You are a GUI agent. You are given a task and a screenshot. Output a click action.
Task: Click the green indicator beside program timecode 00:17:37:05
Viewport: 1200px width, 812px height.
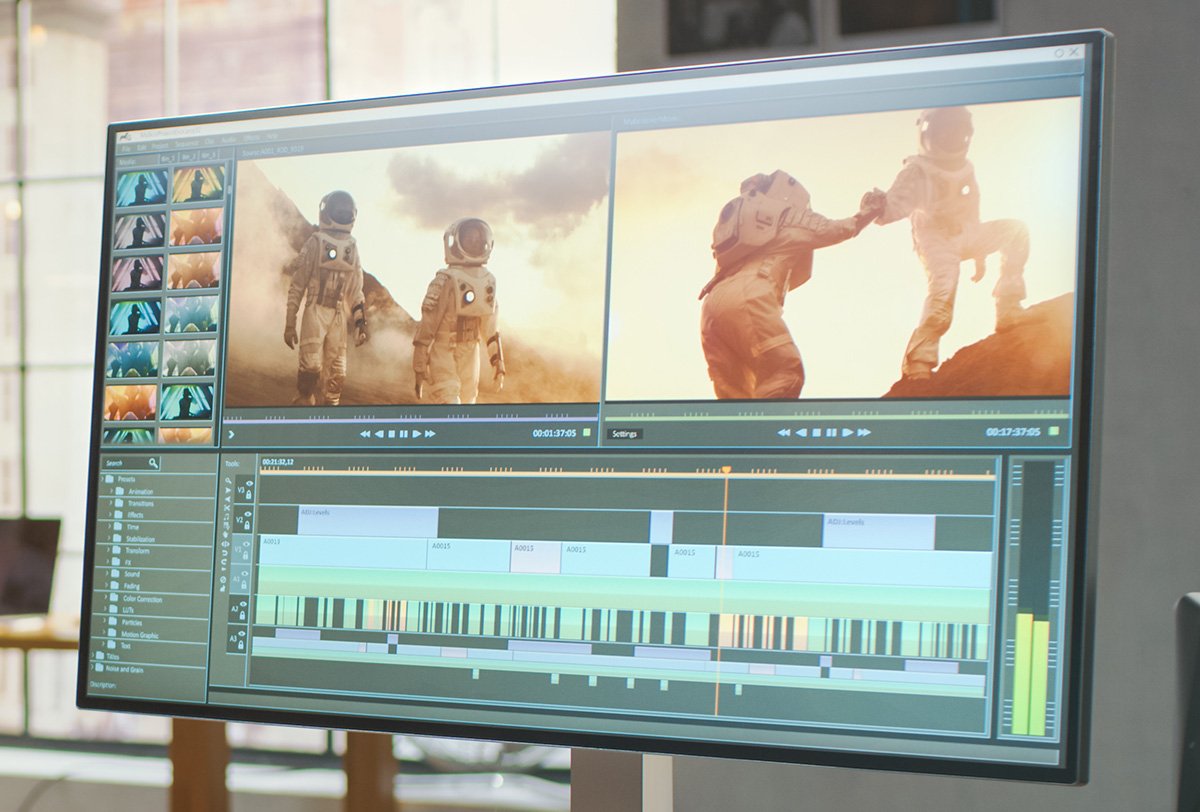1053,431
